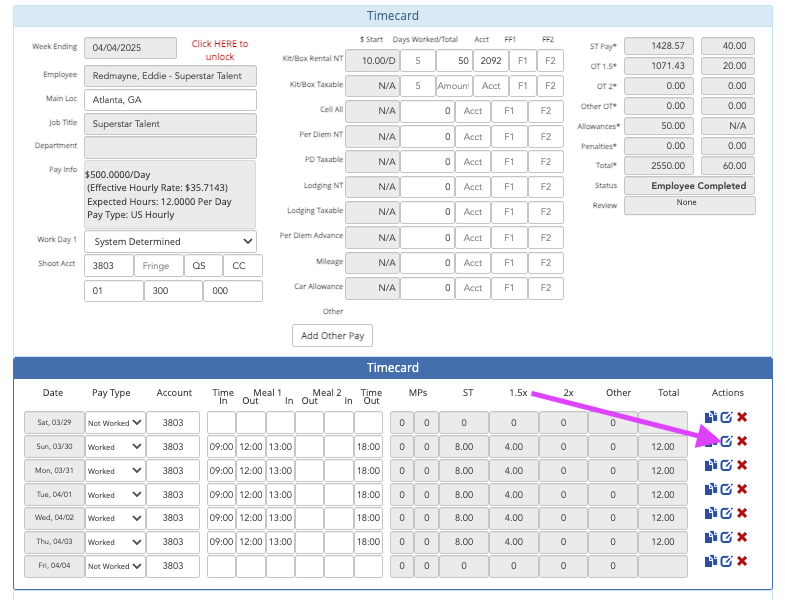Open Pay Type dropdown for Thu, 04/03
The height and width of the screenshot is (600, 785).
(x=115, y=542)
